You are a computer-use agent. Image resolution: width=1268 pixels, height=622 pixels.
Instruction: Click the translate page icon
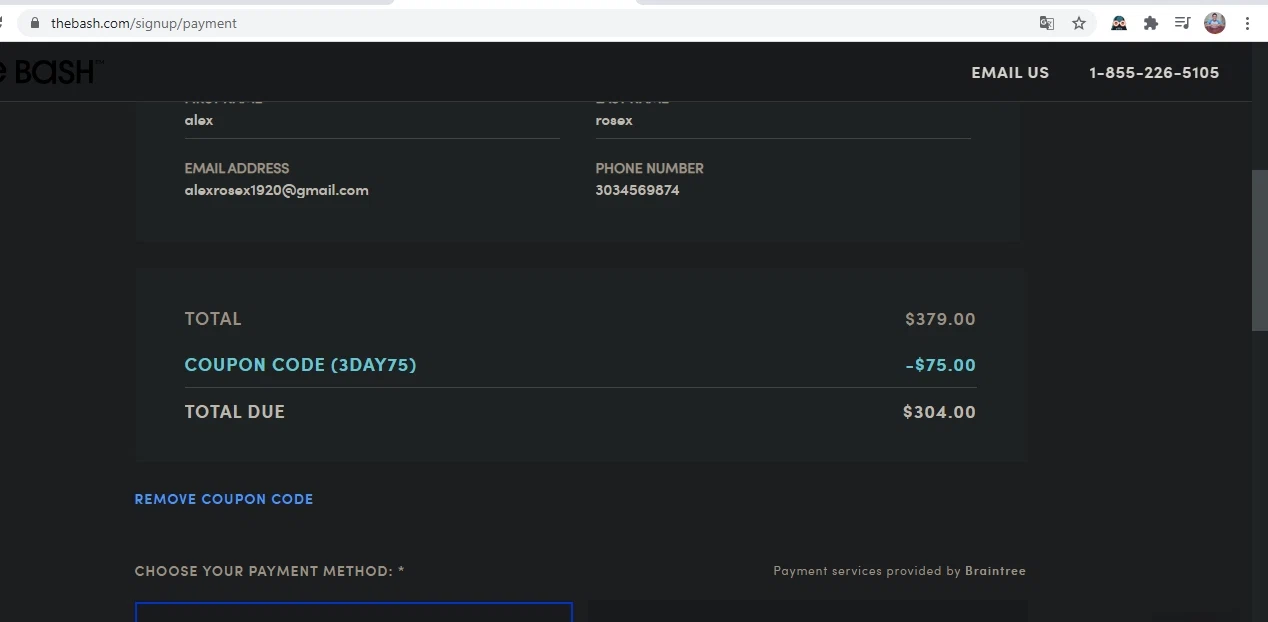pyautogui.click(x=1047, y=23)
